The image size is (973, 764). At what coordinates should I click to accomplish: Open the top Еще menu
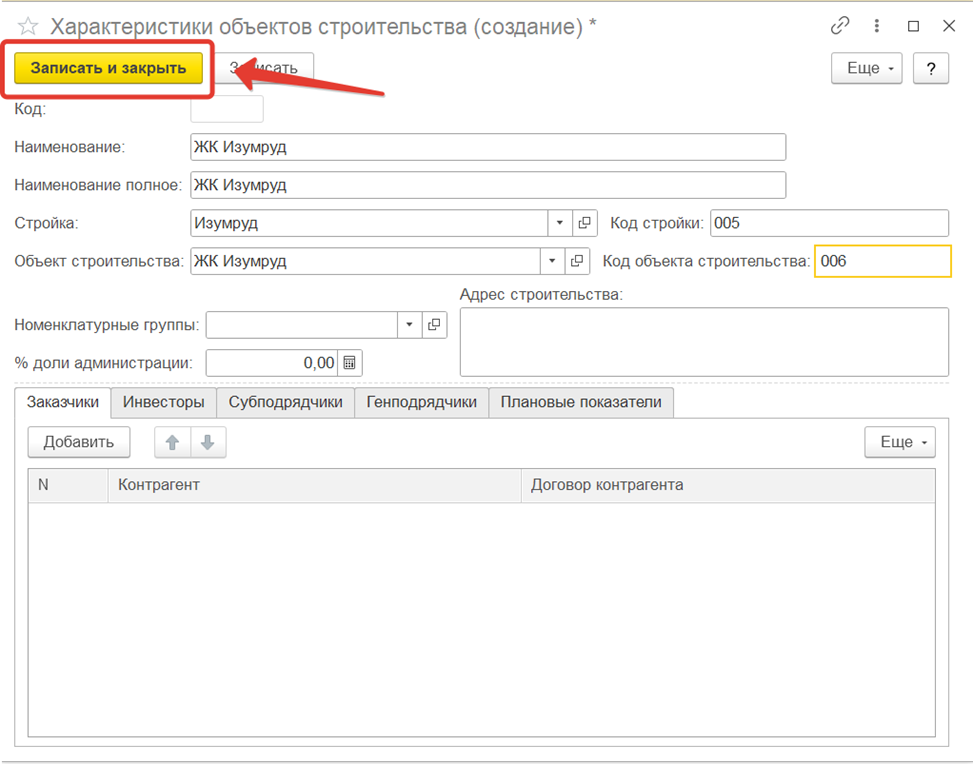[866, 68]
